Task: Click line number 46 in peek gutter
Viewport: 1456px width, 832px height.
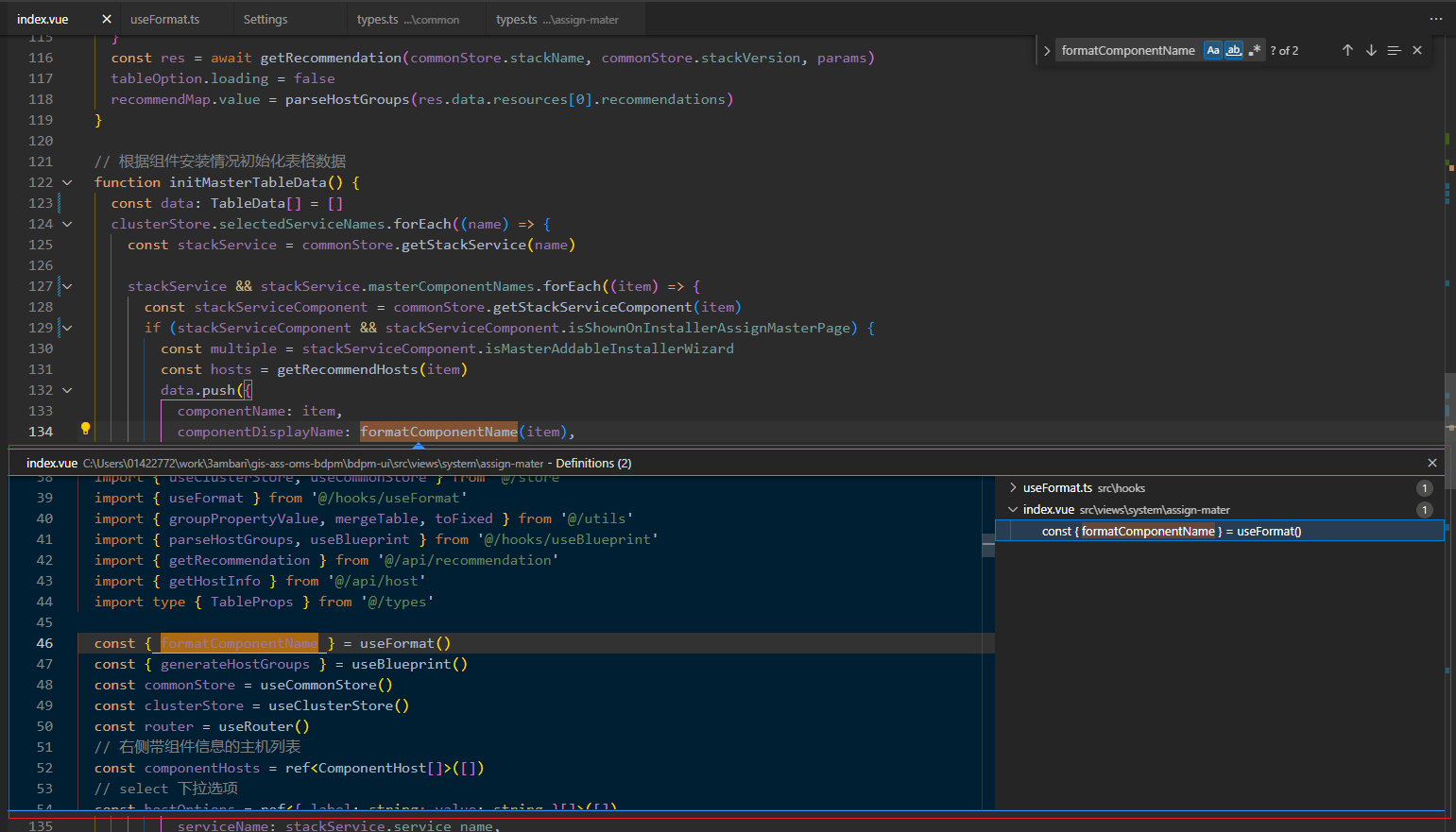Action: 44,643
